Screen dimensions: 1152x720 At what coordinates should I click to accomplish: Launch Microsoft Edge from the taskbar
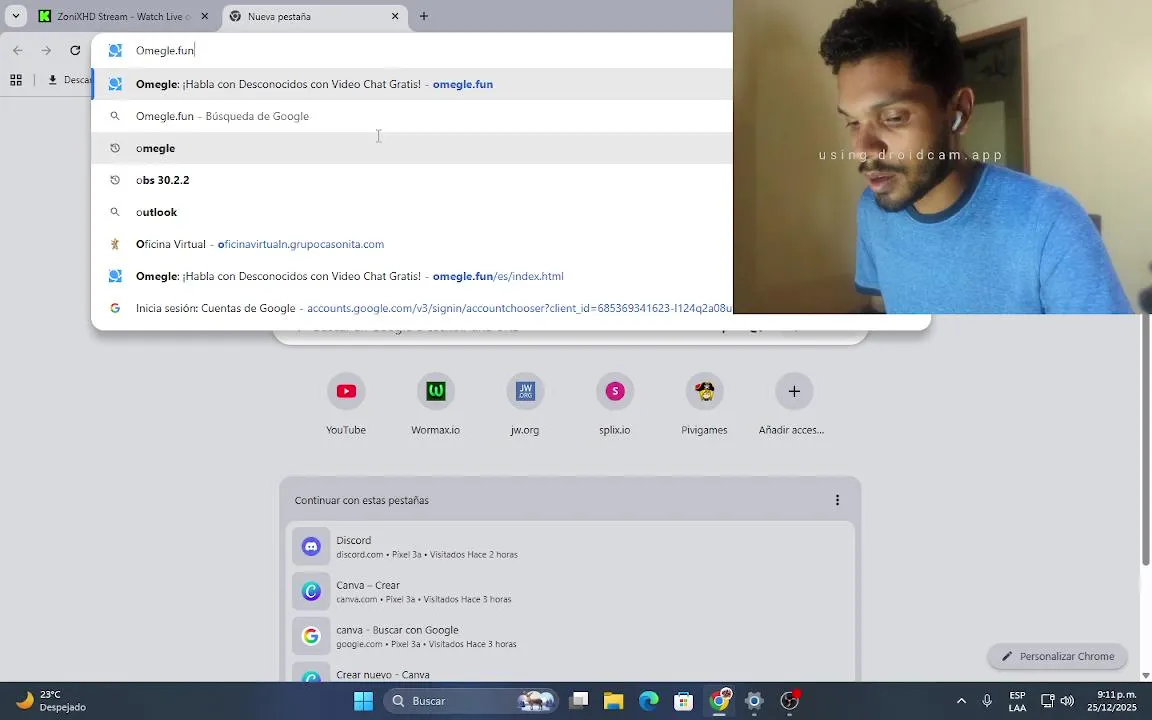[649, 701]
